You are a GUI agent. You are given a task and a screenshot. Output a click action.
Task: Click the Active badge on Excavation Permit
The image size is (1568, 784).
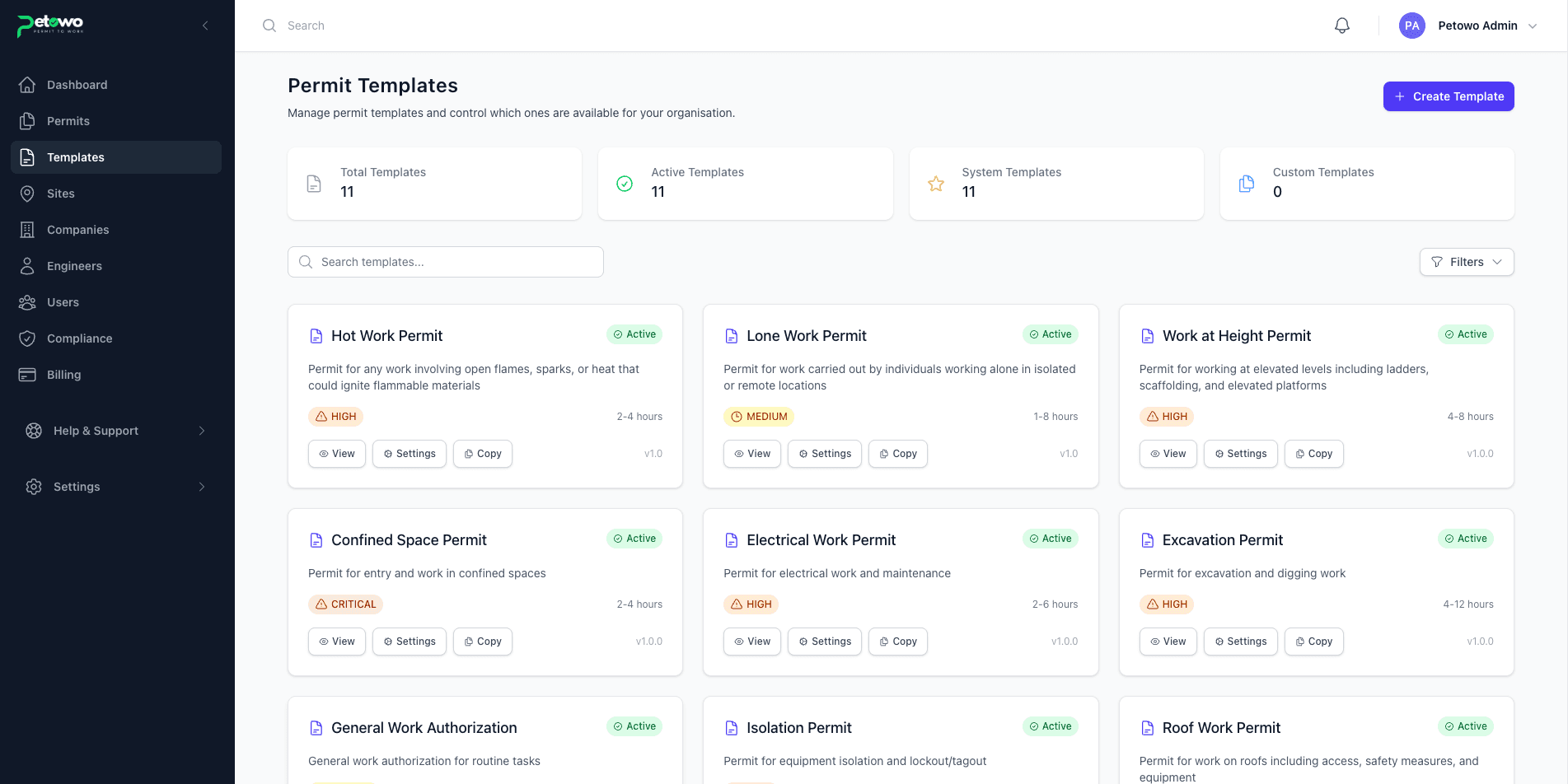click(x=1466, y=539)
